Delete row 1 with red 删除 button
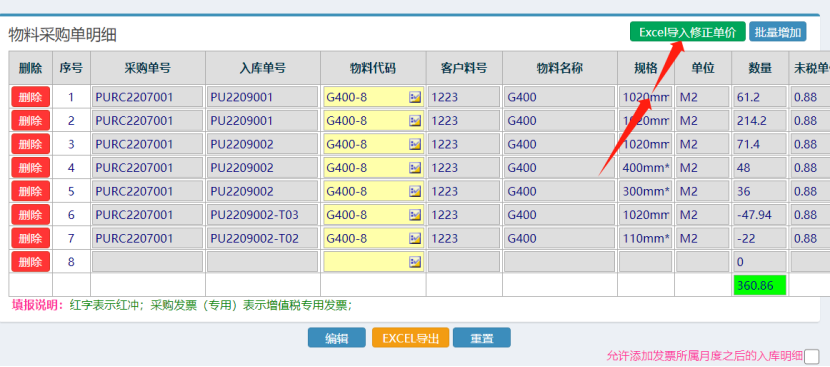This screenshot has width=830, height=367. pos(31,97)
